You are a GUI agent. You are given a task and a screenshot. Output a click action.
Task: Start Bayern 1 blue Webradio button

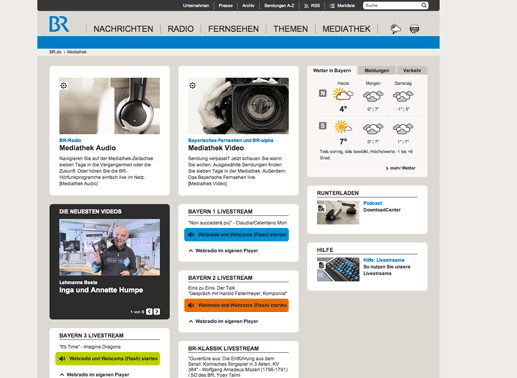(x=236, y=235)
